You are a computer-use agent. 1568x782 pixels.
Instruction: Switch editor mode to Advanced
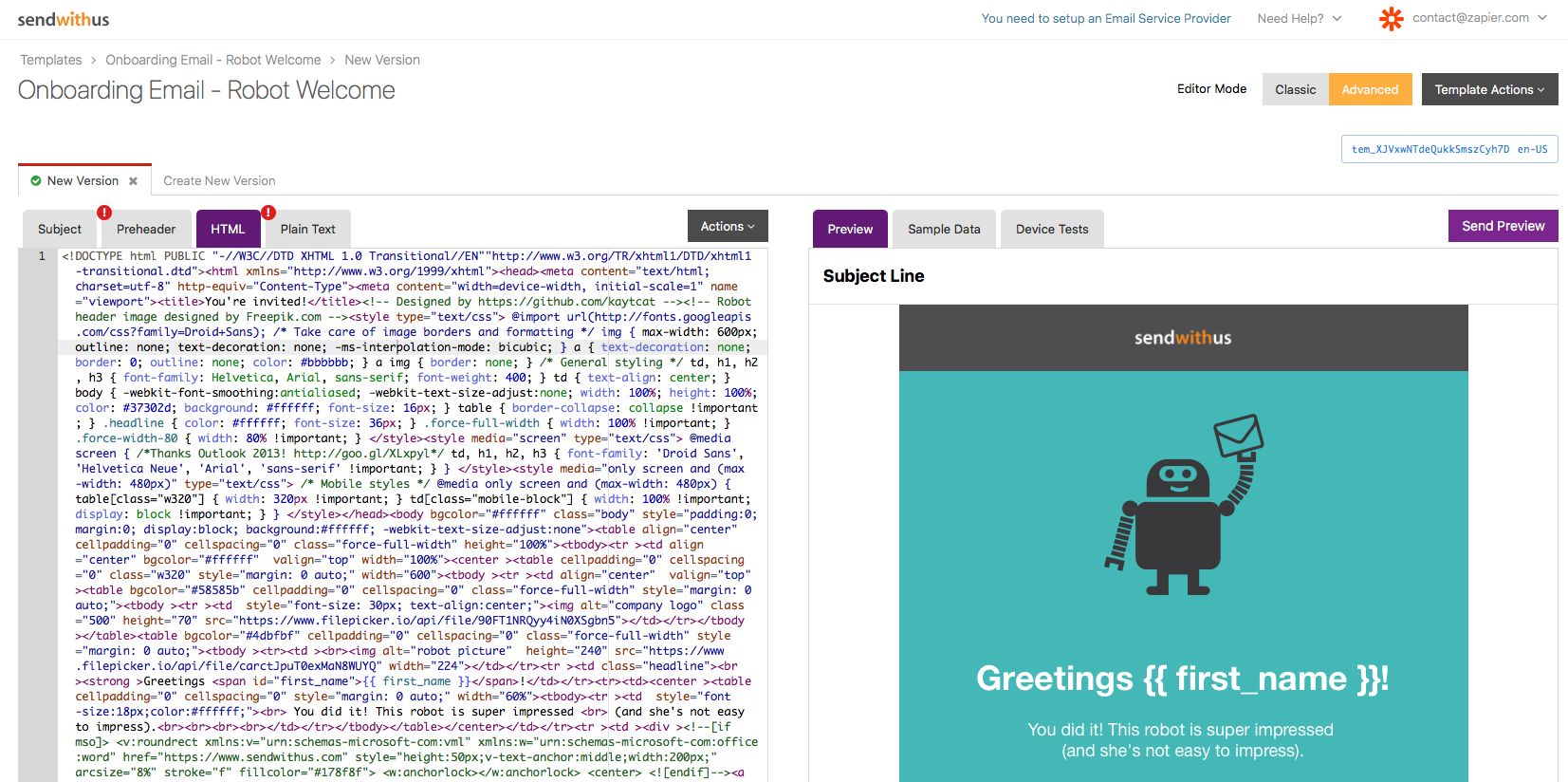click(x=1370, y=89)
